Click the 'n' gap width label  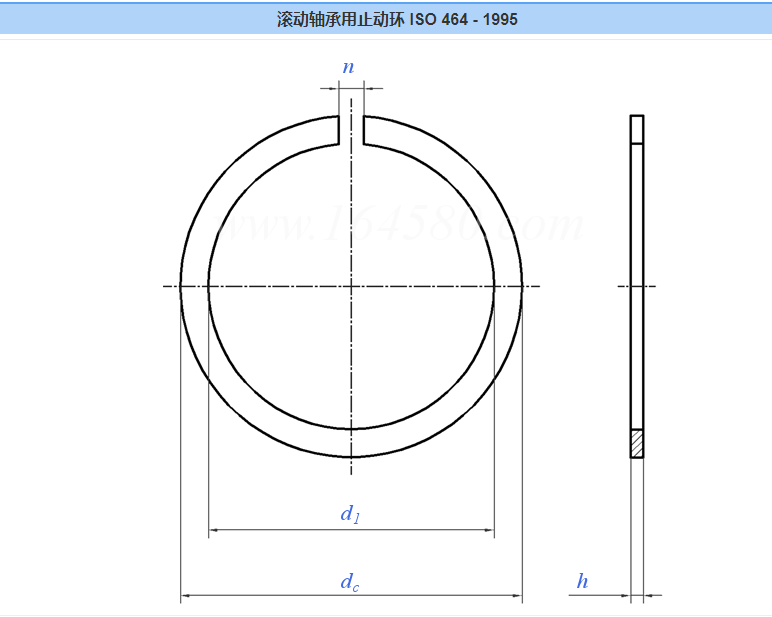pyautogui.click(x=348, y=67)
